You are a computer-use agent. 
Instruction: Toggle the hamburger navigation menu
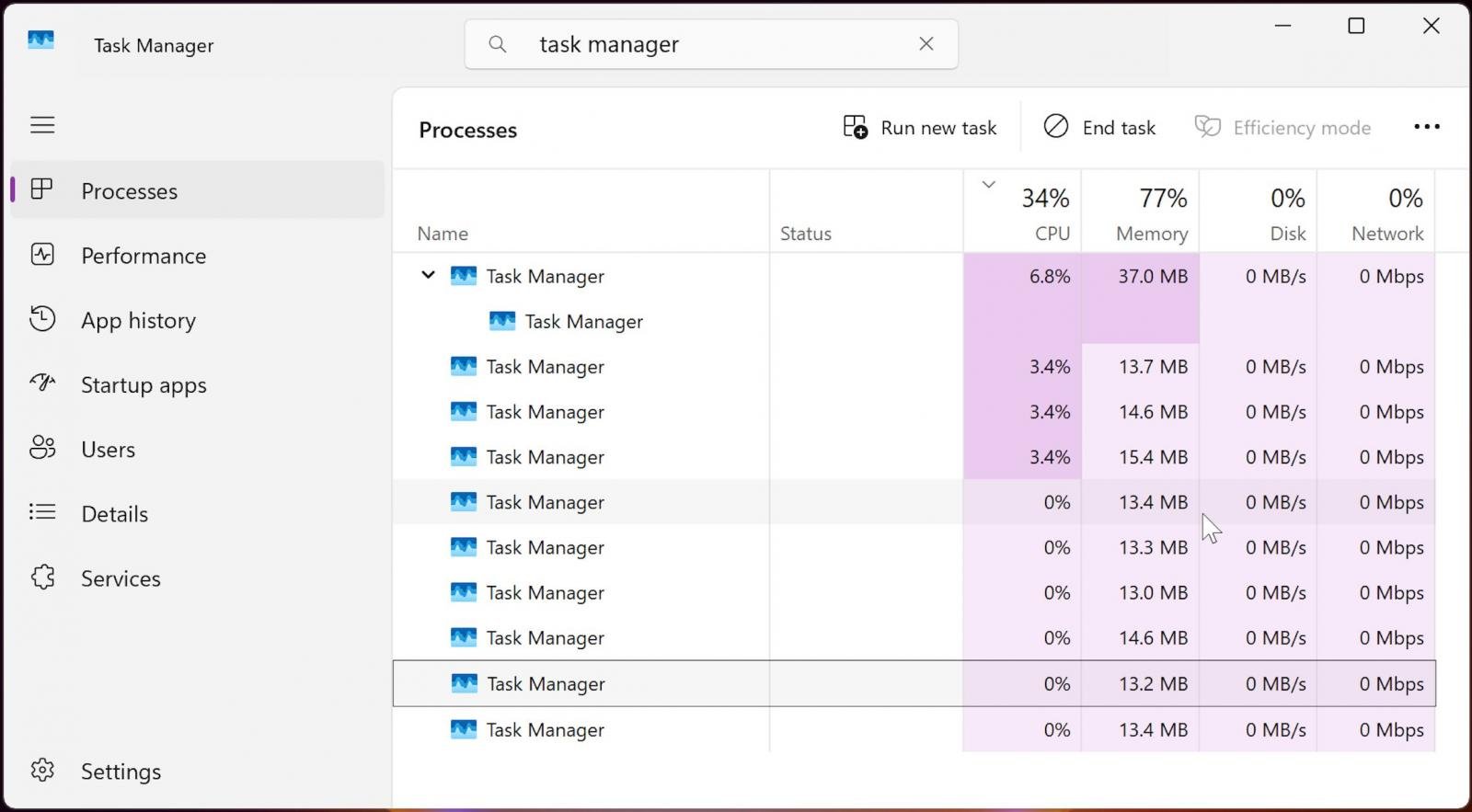(42, 125)
